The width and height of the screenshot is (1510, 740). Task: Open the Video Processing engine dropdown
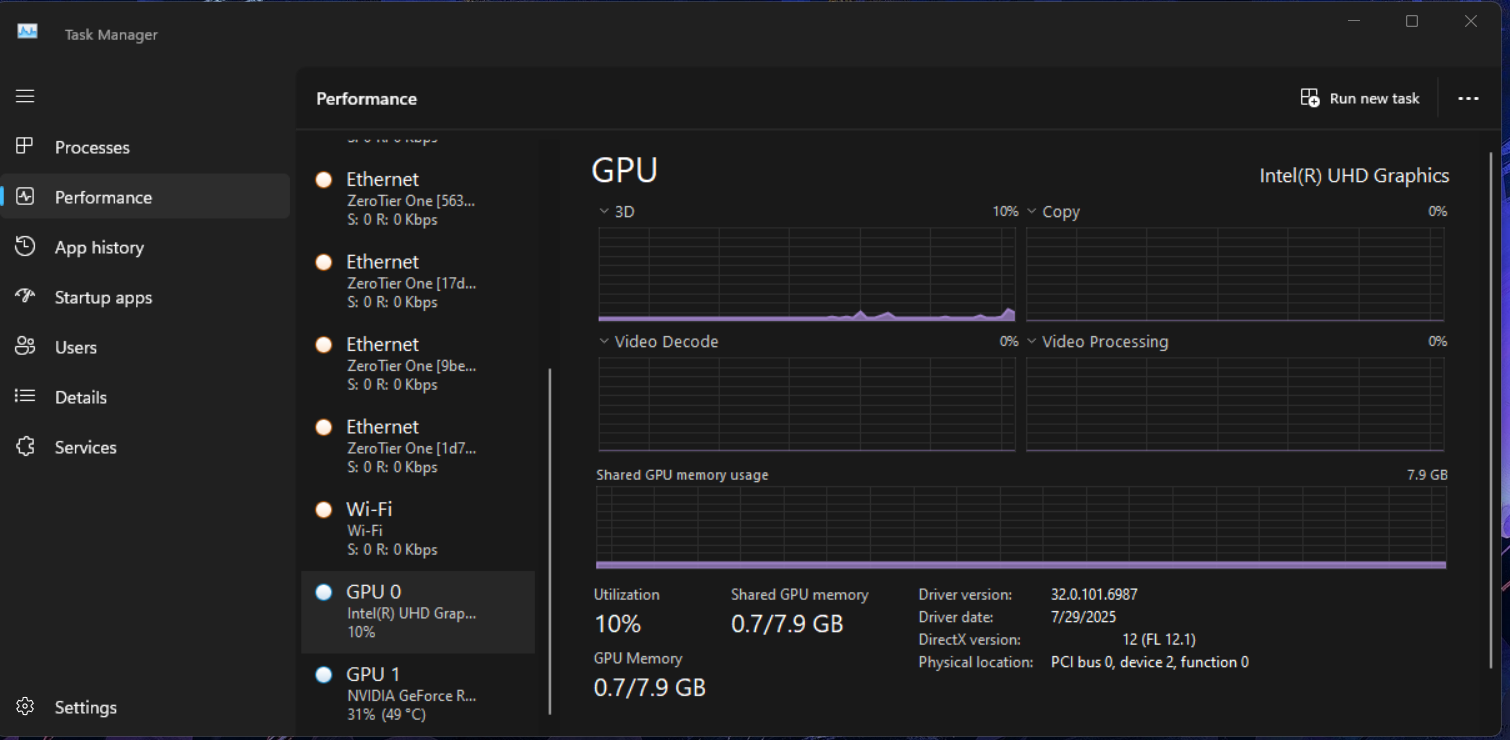tap(1097, 342)
